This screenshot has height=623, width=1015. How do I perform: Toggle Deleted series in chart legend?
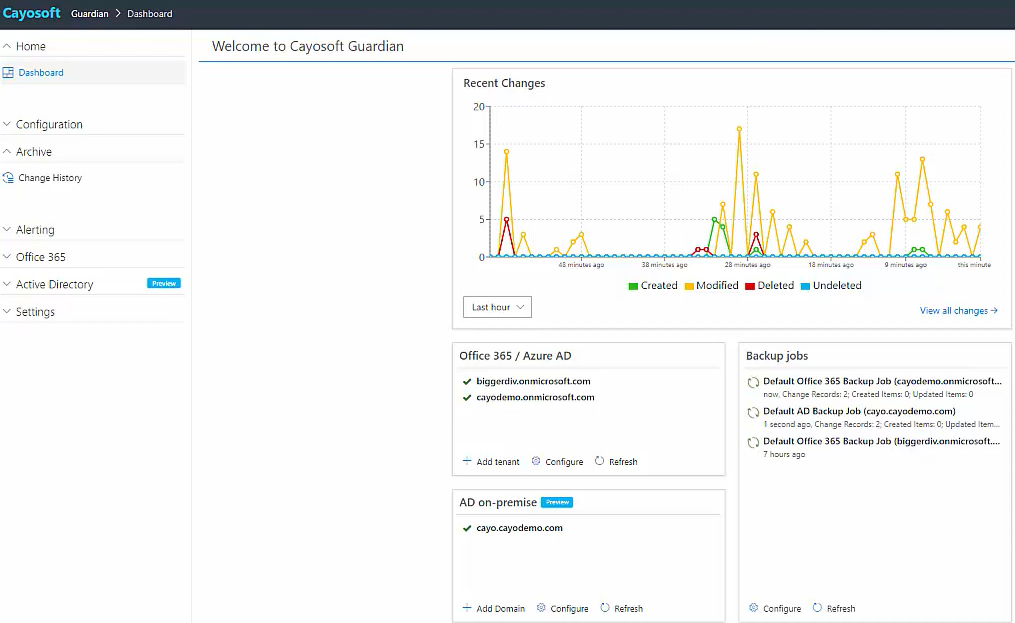click(770, 286)
